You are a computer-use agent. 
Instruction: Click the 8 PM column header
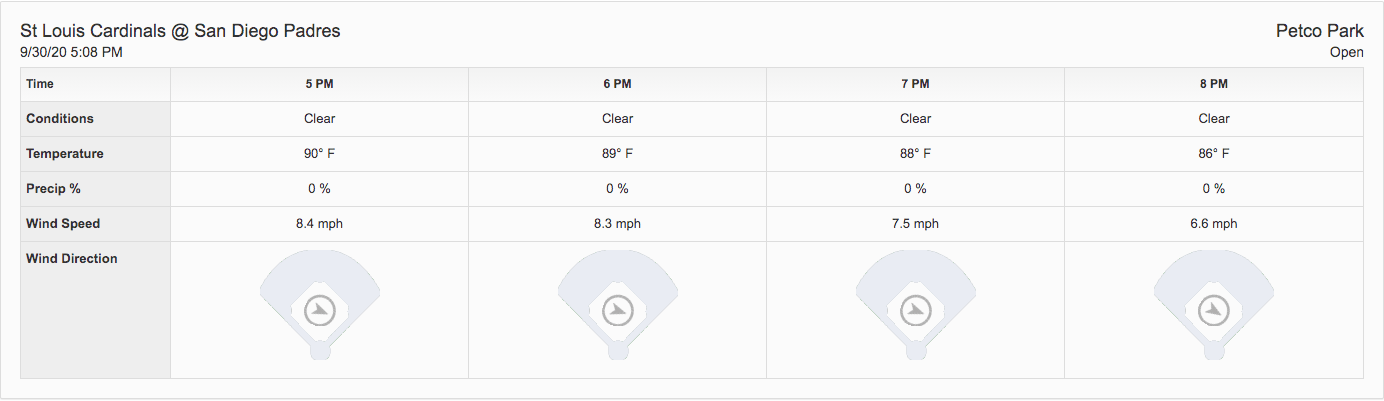click(1213, 84)
